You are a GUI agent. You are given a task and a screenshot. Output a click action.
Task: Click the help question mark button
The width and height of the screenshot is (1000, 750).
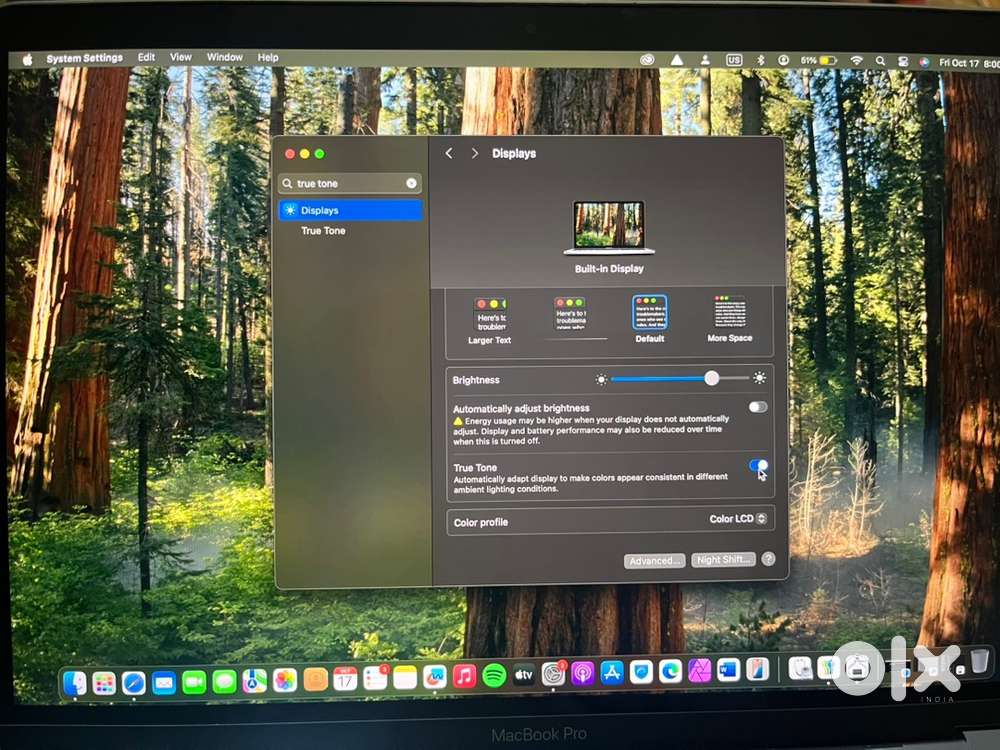tap(768, 559)
